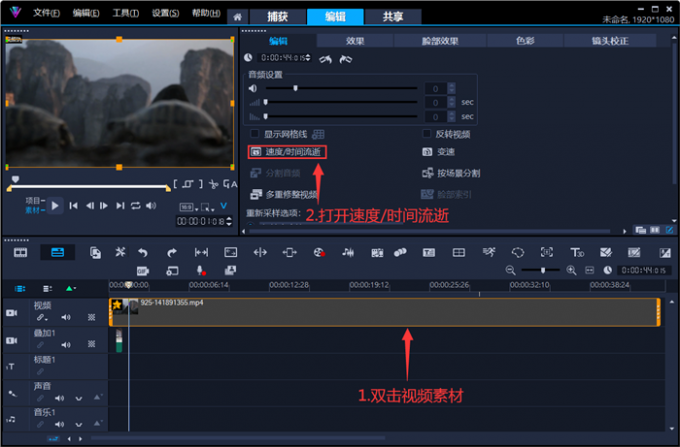
Task: Expand the 音乐1 track chevron
Action: click(78, 424)
